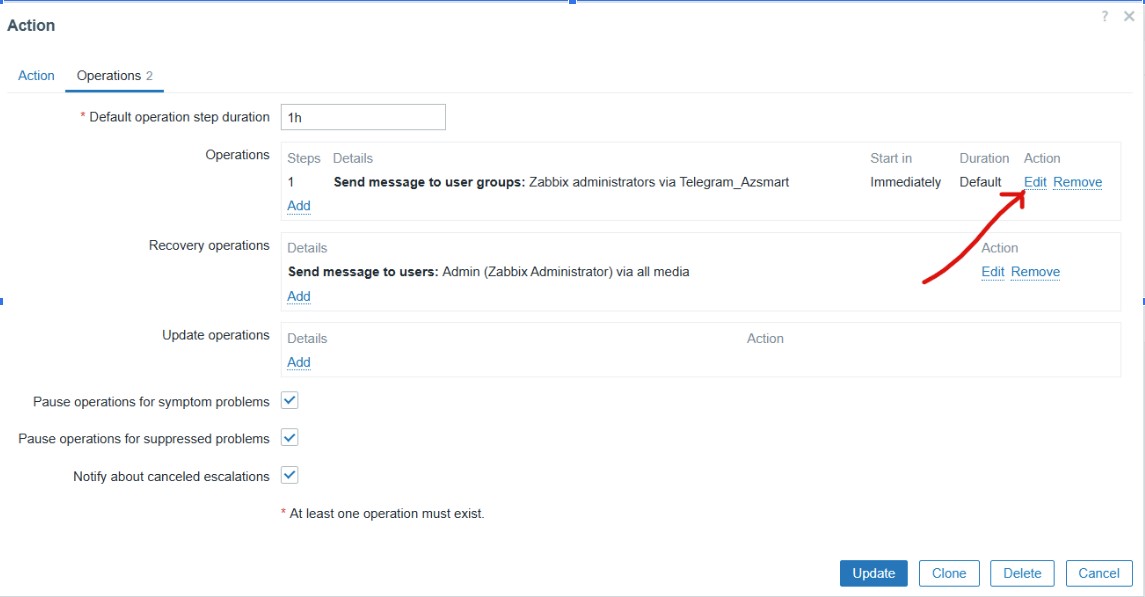Click the Delete button

tap(1022, 573)
